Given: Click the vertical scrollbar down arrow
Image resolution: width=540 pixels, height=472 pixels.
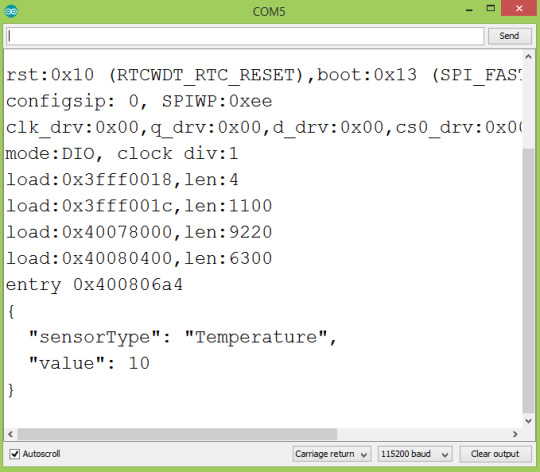Looking at the screenshot, I should (528, 420).
